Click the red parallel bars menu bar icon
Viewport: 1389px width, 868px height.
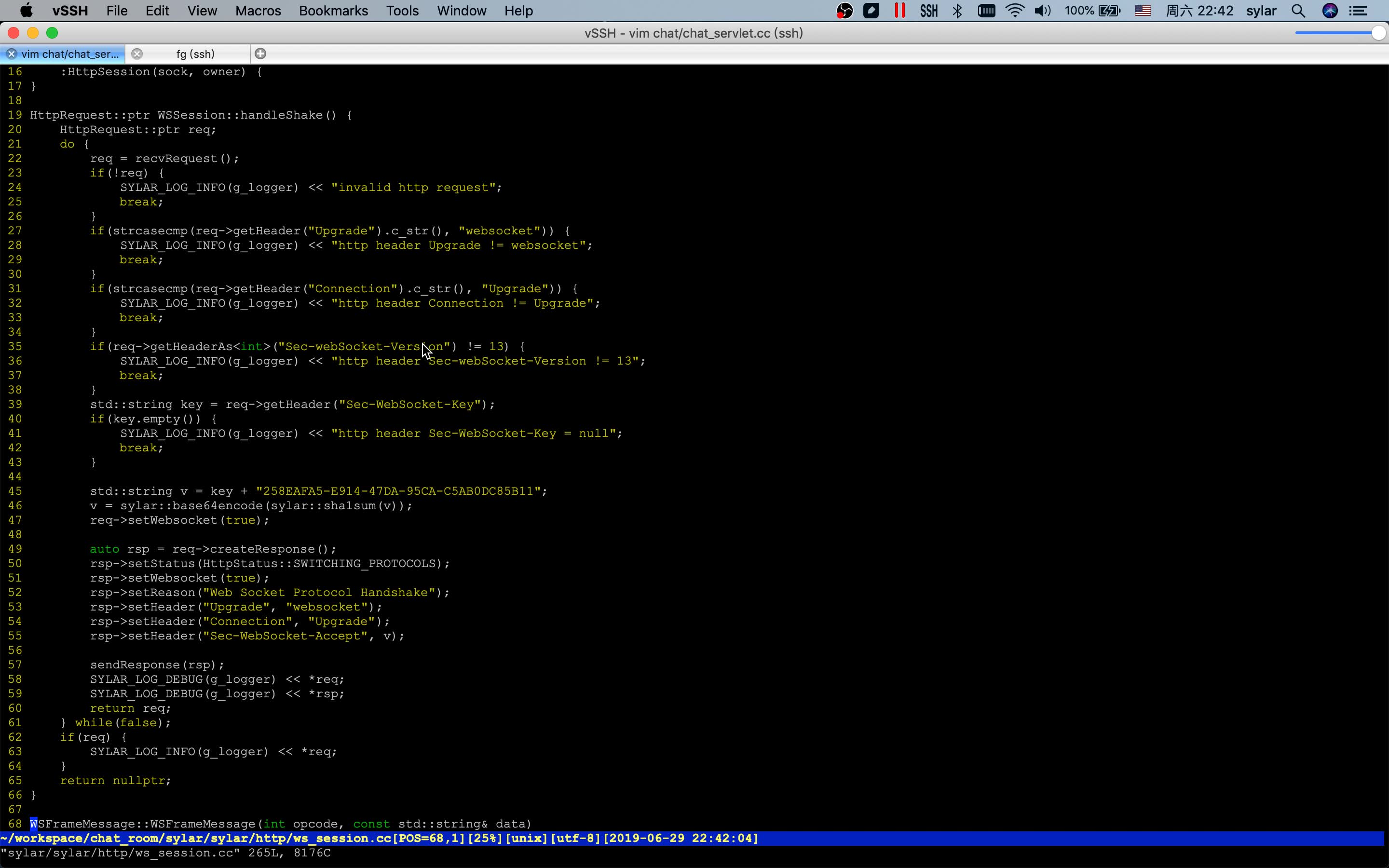point(899,10)
